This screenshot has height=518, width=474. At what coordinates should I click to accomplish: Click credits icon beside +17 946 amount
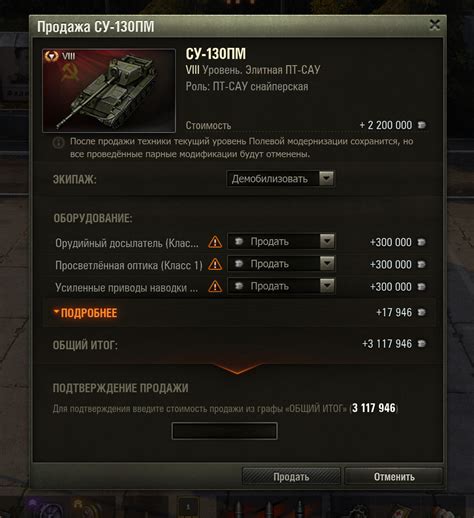(x=422, y=312)
